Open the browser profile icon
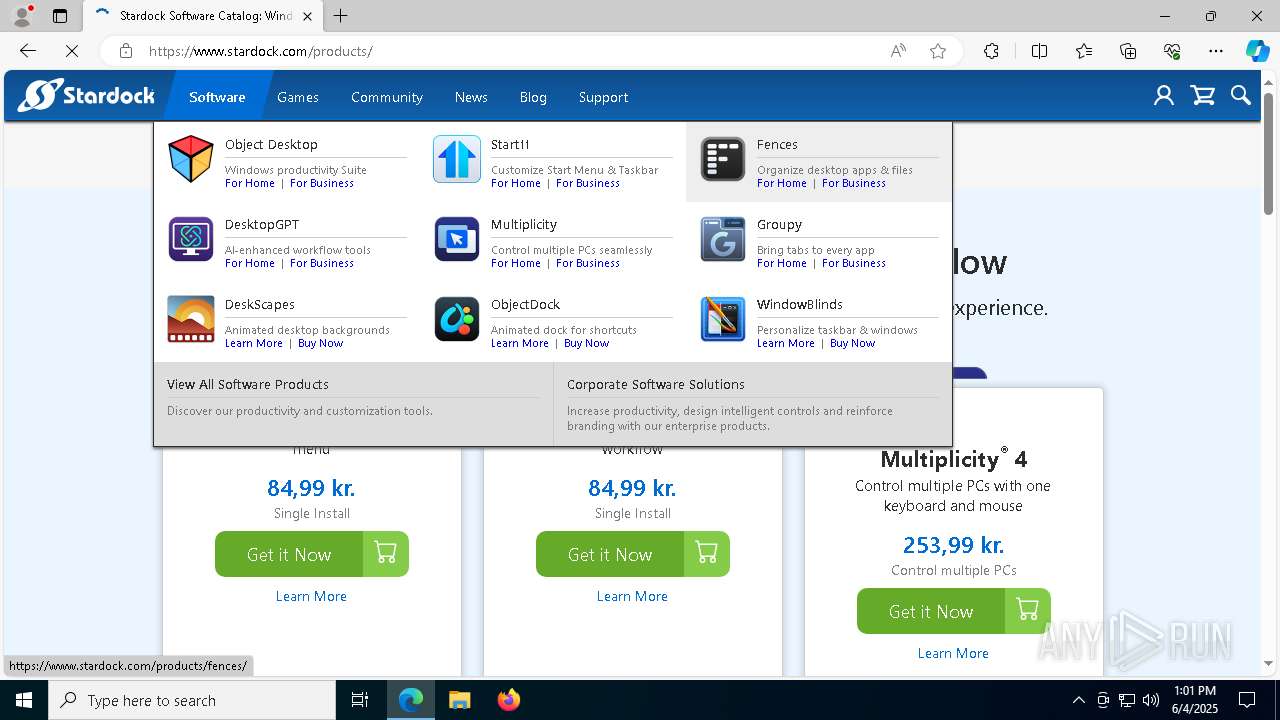The image size is (1280, 720). (22, 16)
